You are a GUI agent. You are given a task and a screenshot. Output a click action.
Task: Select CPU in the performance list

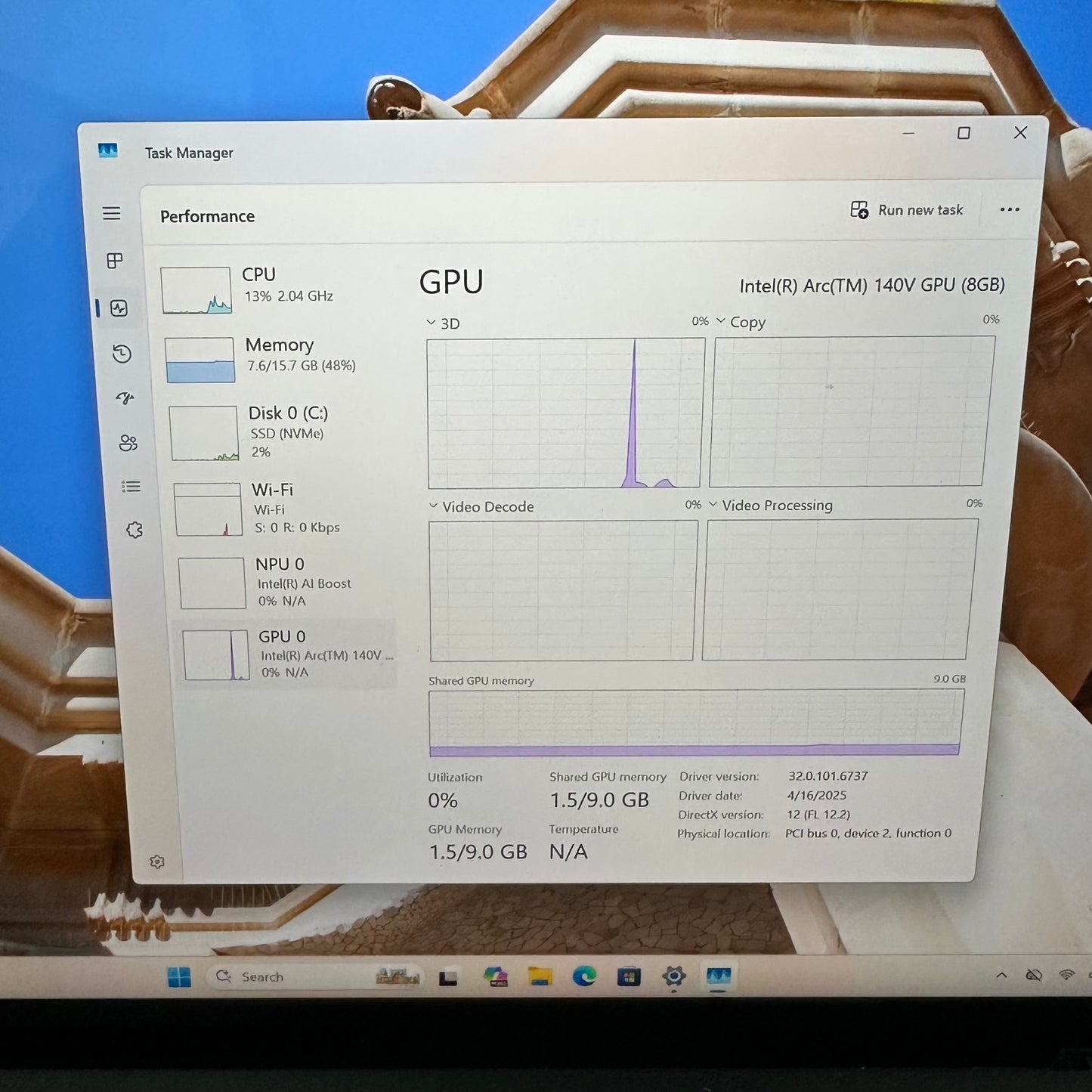pyautogui.click(x=273, y=290)
